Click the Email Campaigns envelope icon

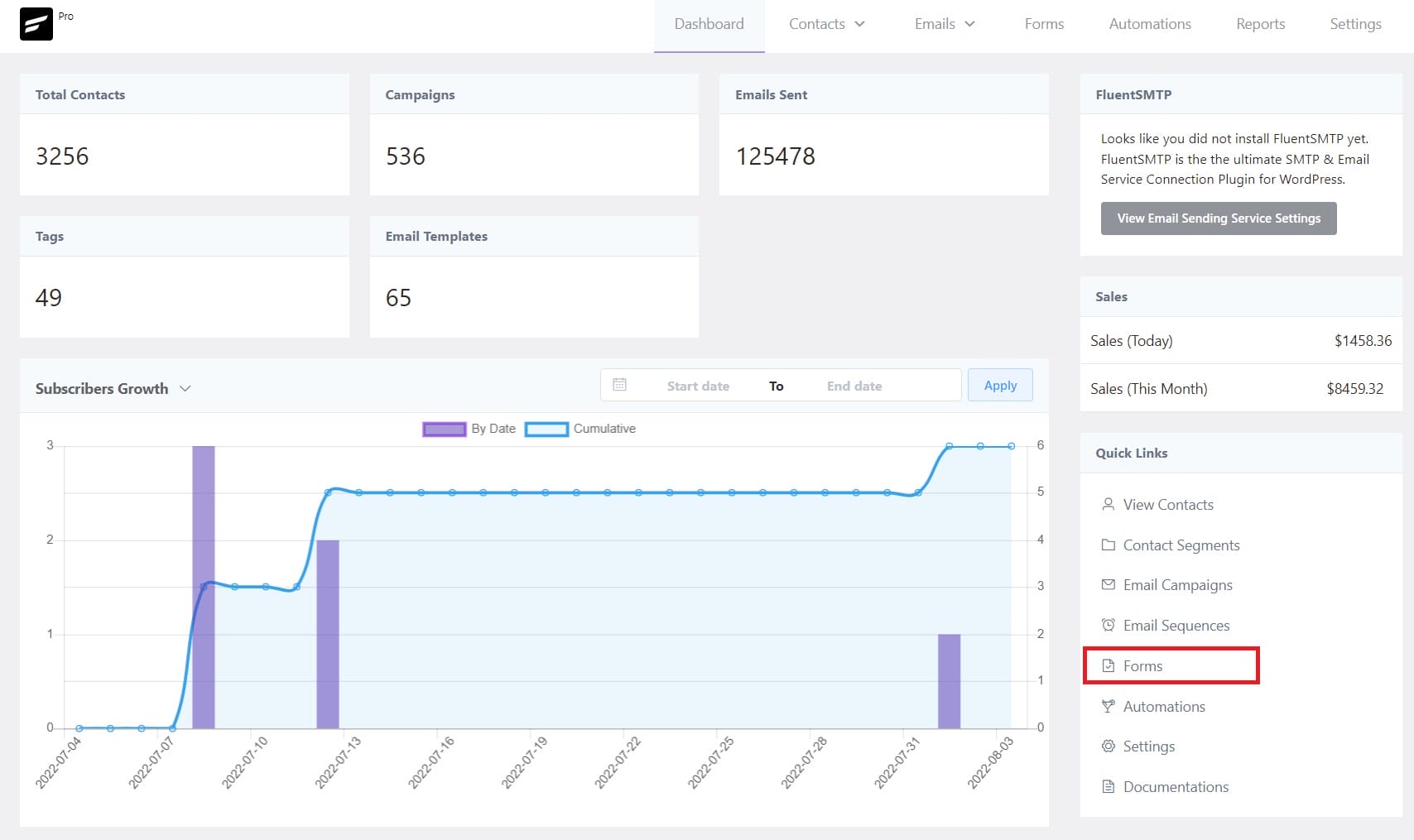[1108, 584]
